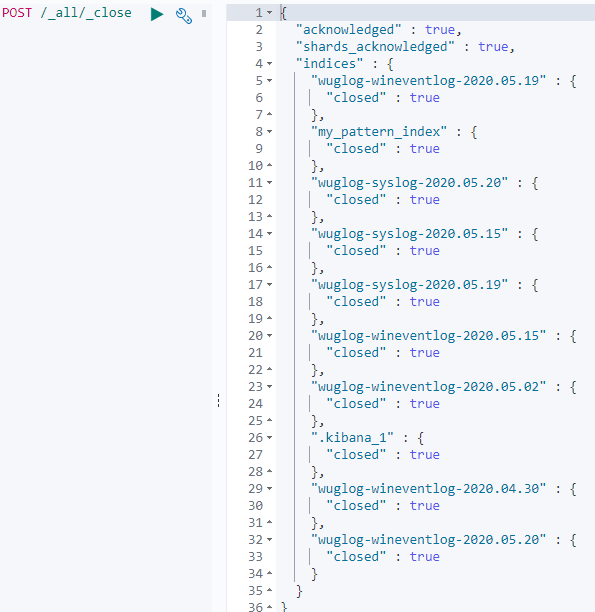Image resolution: width=595 pixels, height=612 pixels.
Task: Fold the my_pattern_index block
Action: tap(269, 132)
